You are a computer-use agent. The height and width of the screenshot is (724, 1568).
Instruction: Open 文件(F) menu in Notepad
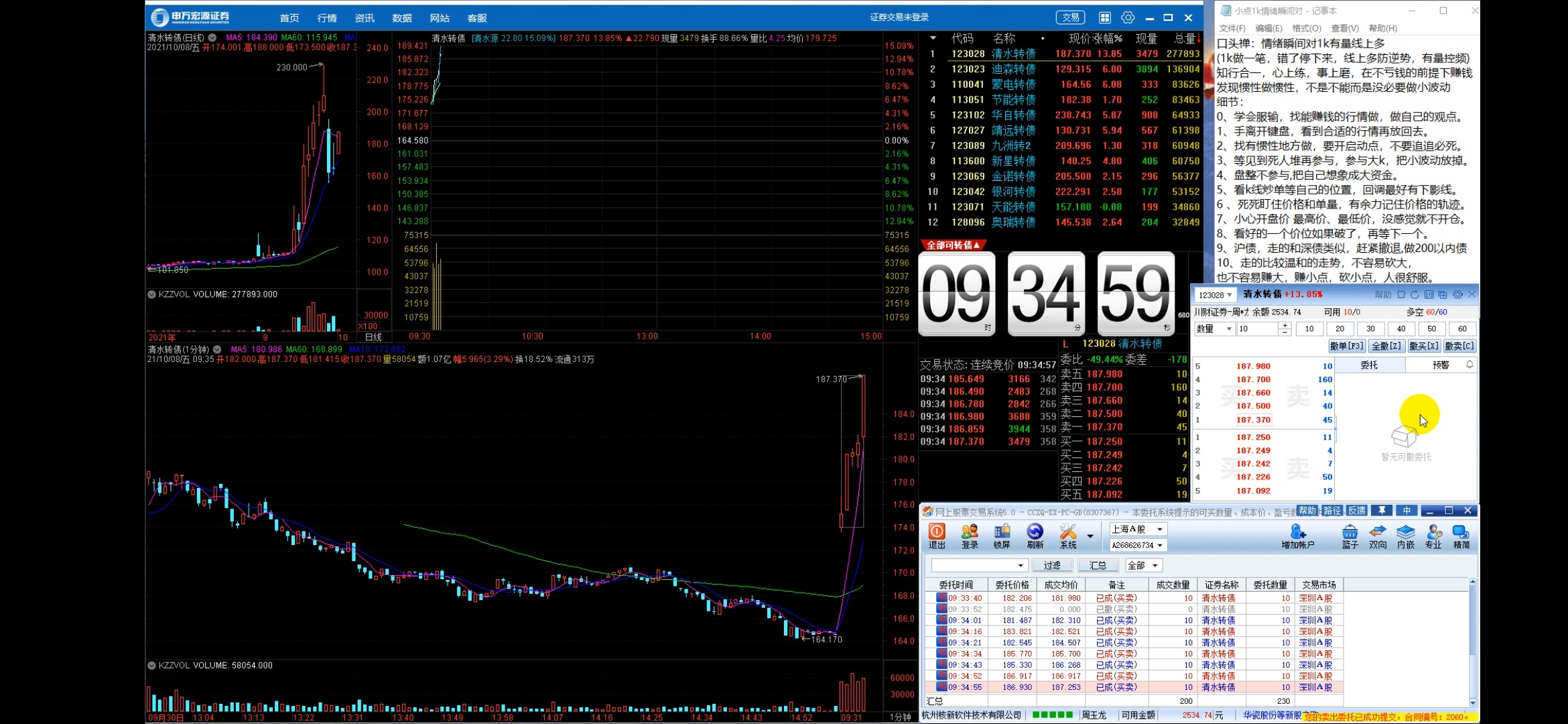tap(1232, 28)
